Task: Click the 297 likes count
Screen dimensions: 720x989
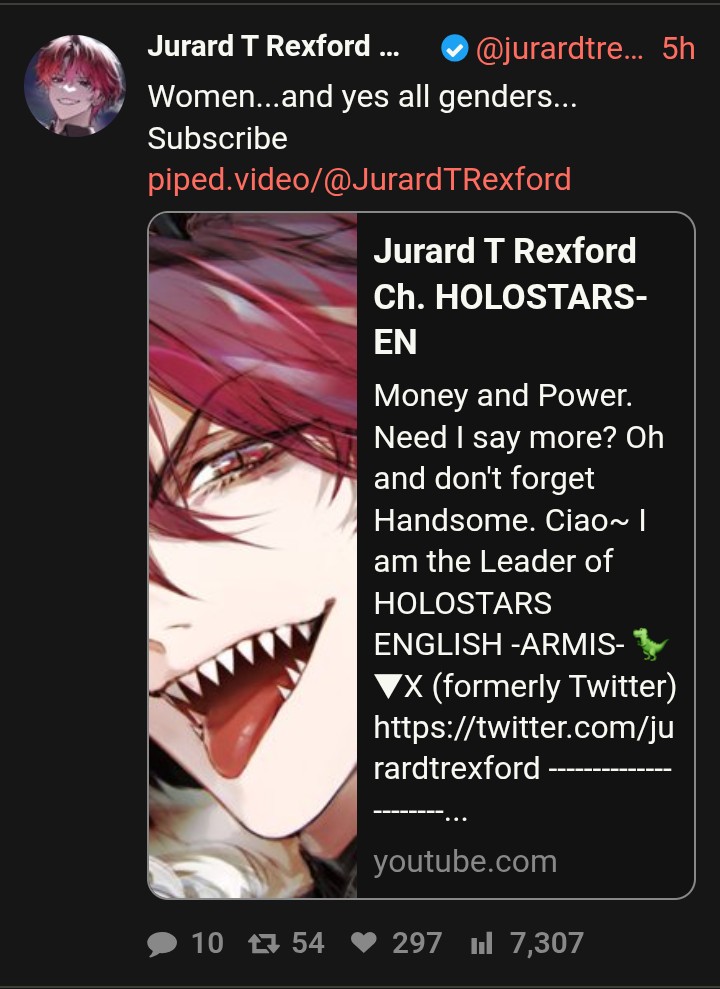Action: pos(417,944)
